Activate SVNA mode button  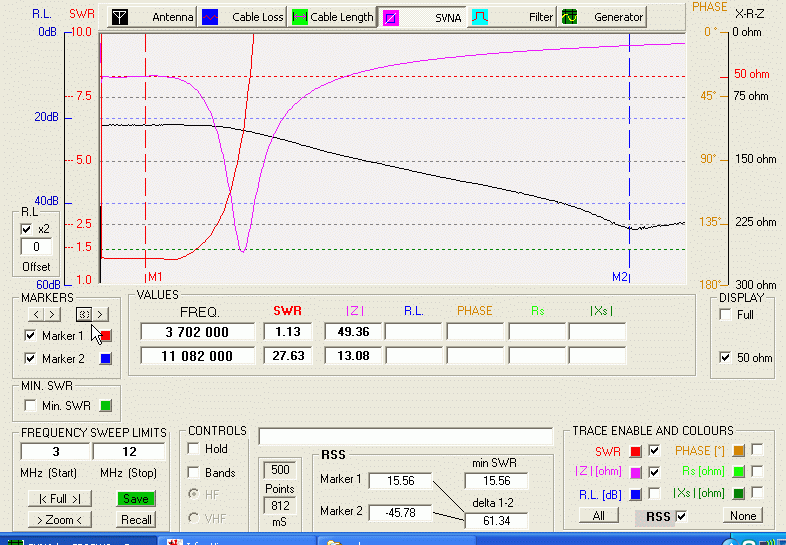pyautogui.click(x=422, y=17)
